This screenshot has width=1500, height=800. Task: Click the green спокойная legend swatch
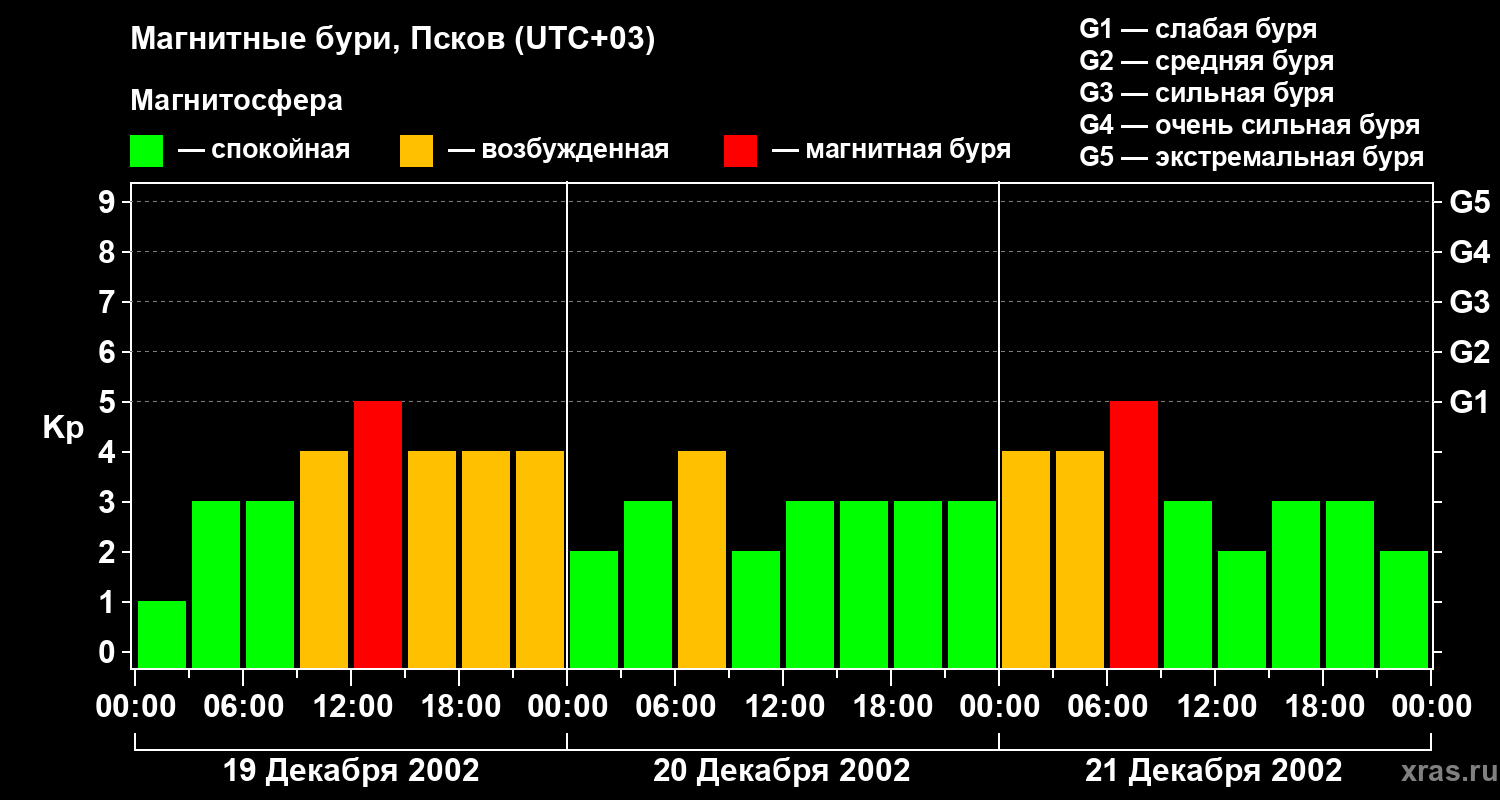coord(146,151)
